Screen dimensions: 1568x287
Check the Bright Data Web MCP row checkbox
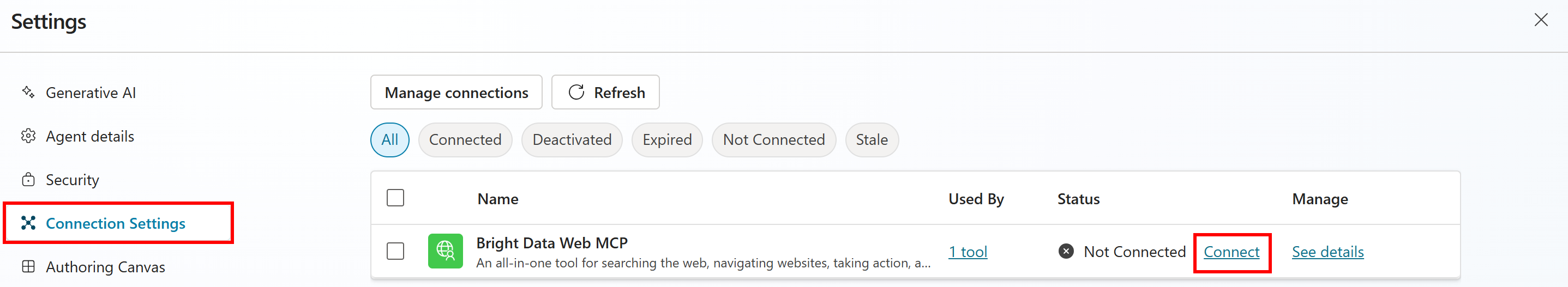pos(395,251)
